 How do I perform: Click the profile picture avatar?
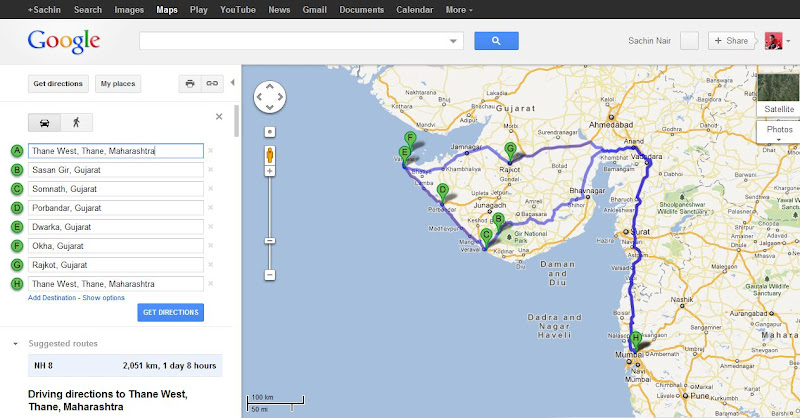[x=773, y=41]
